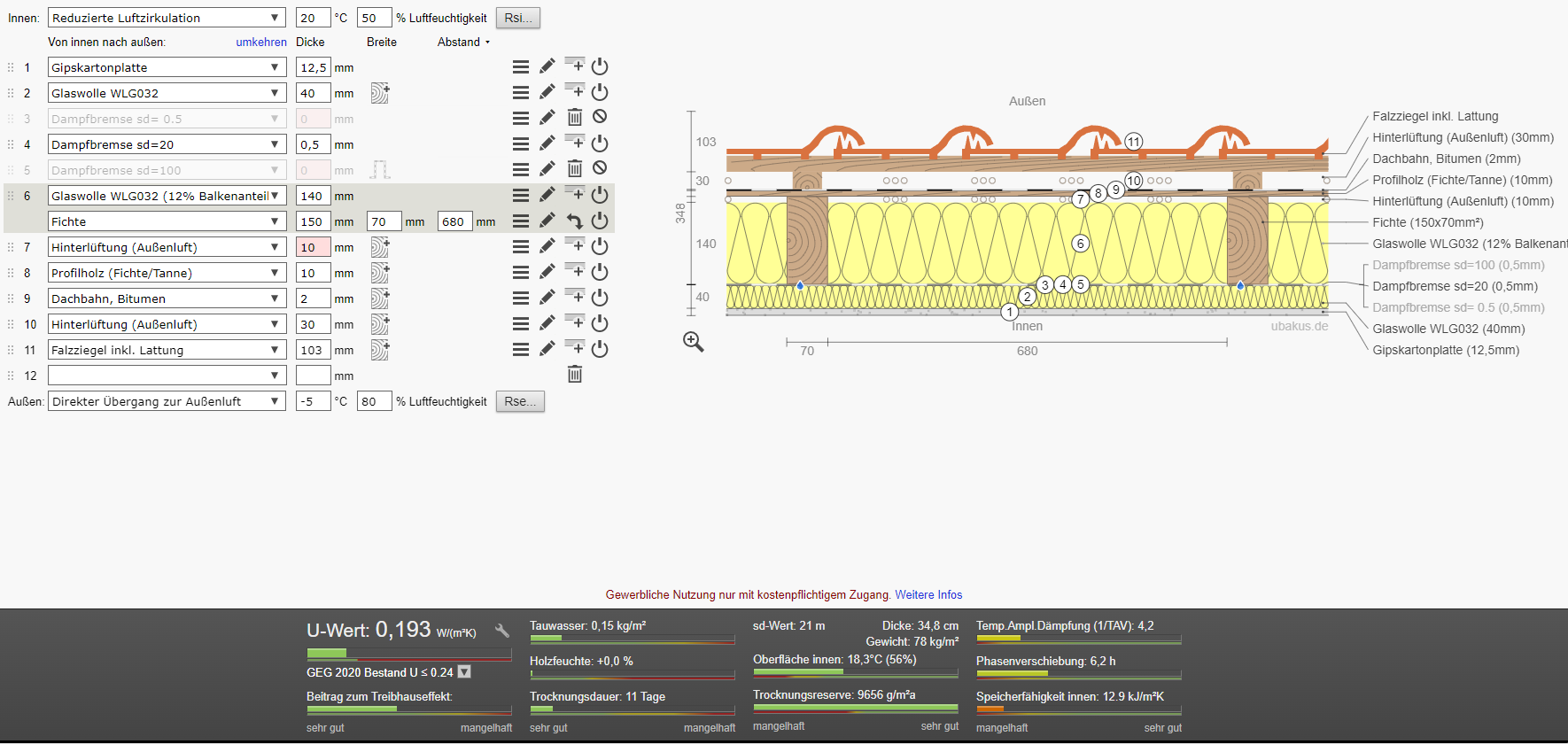
Task: Click the circled marker 6 in the insulation
Action: tap(1080, 243)
